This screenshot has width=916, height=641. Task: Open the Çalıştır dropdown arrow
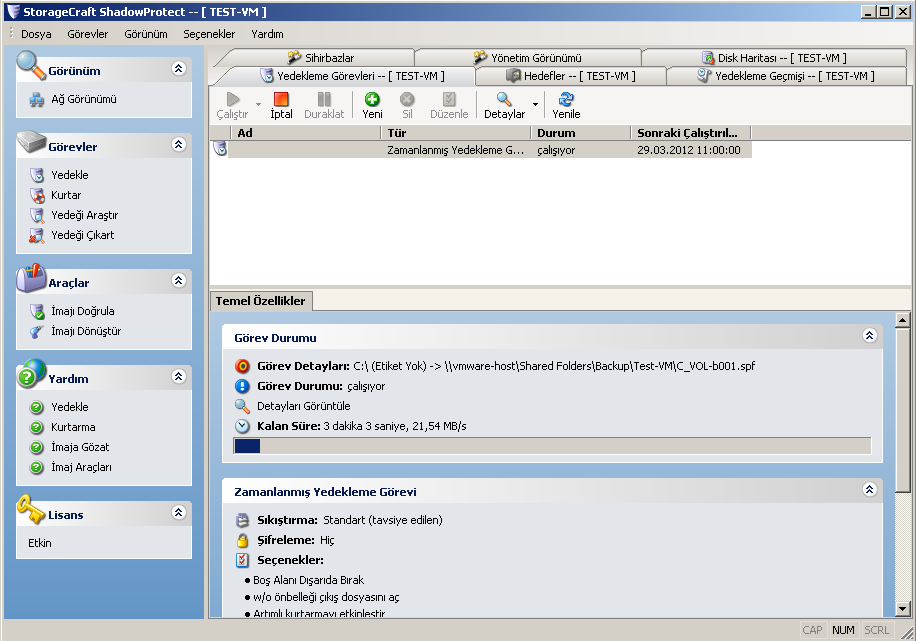pyautogui.click(x=258, y=105)
